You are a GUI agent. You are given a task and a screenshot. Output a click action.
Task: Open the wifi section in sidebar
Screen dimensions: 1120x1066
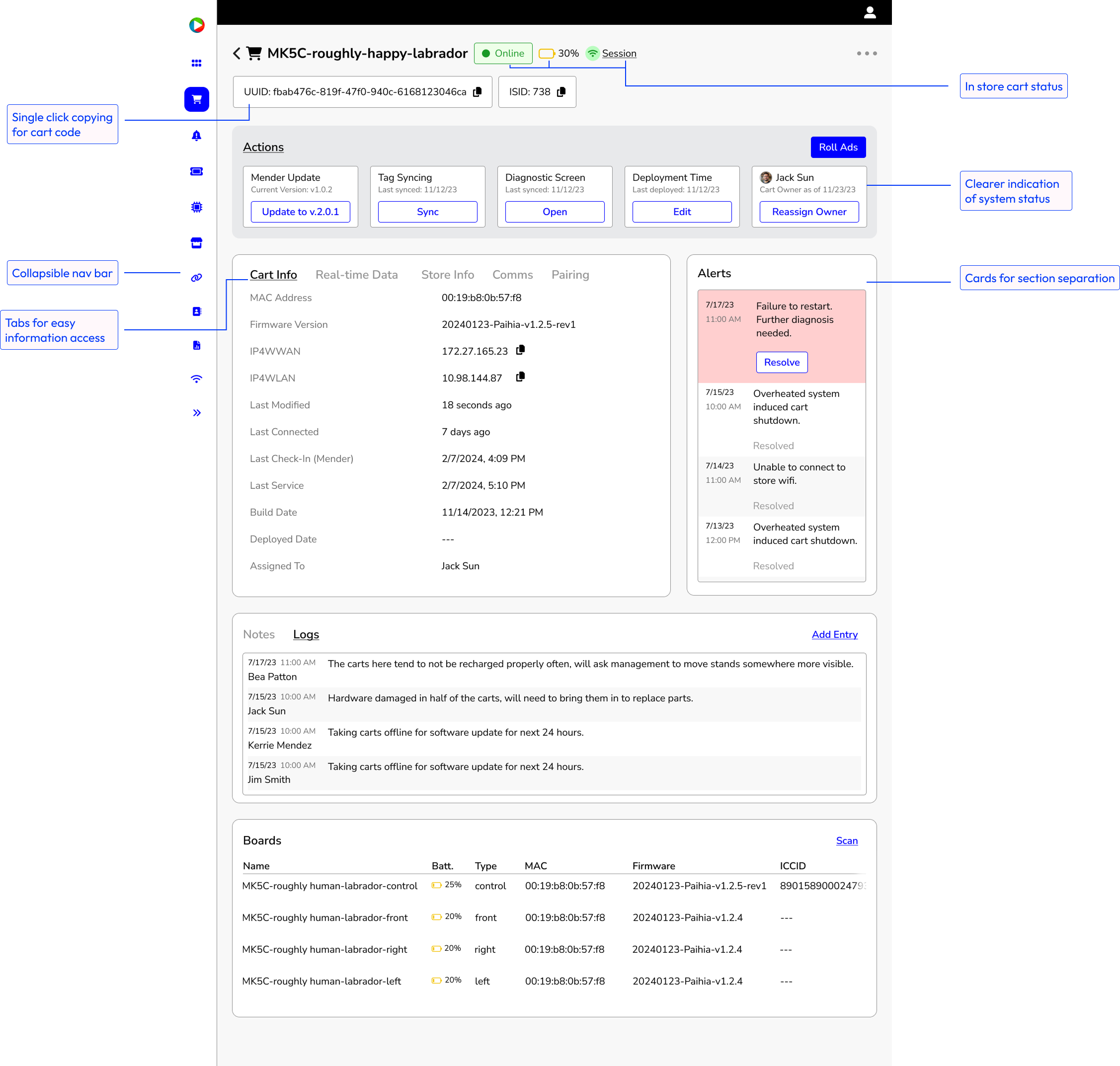[197, 379]
